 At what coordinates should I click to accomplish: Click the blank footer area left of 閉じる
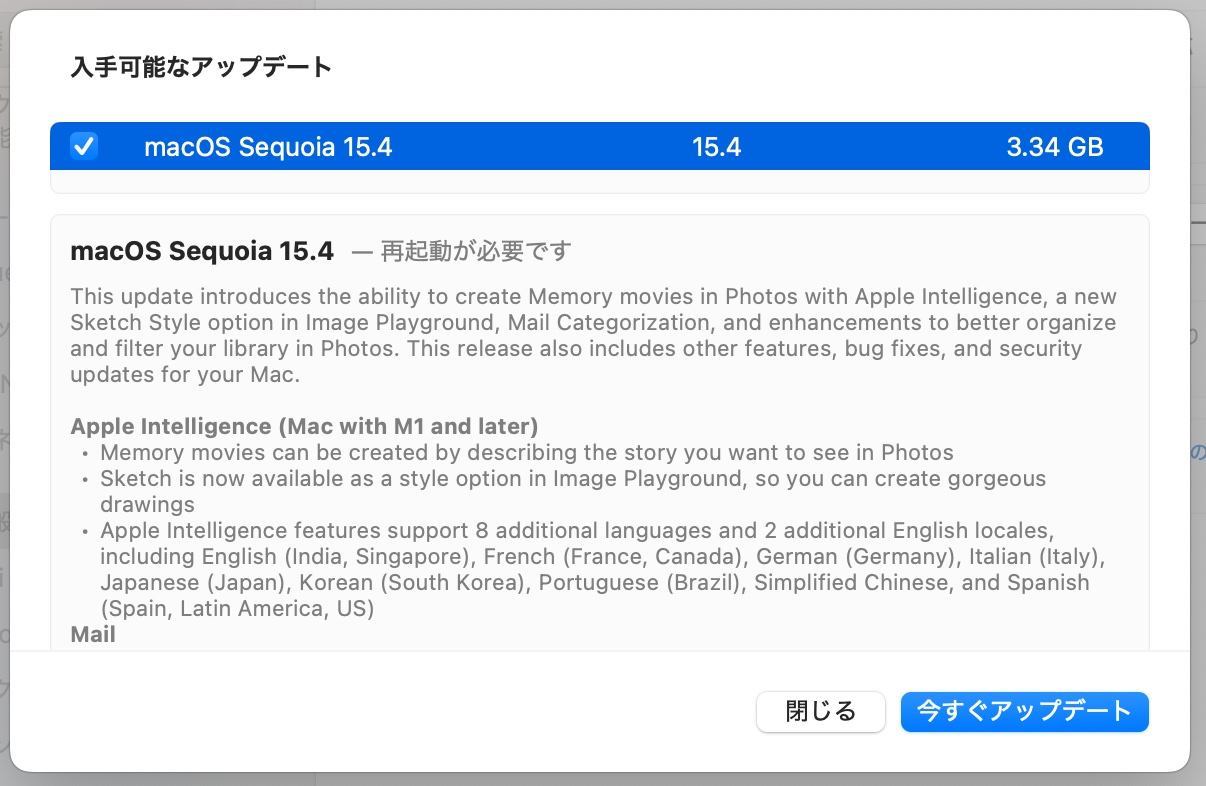[x=380, y=712]
